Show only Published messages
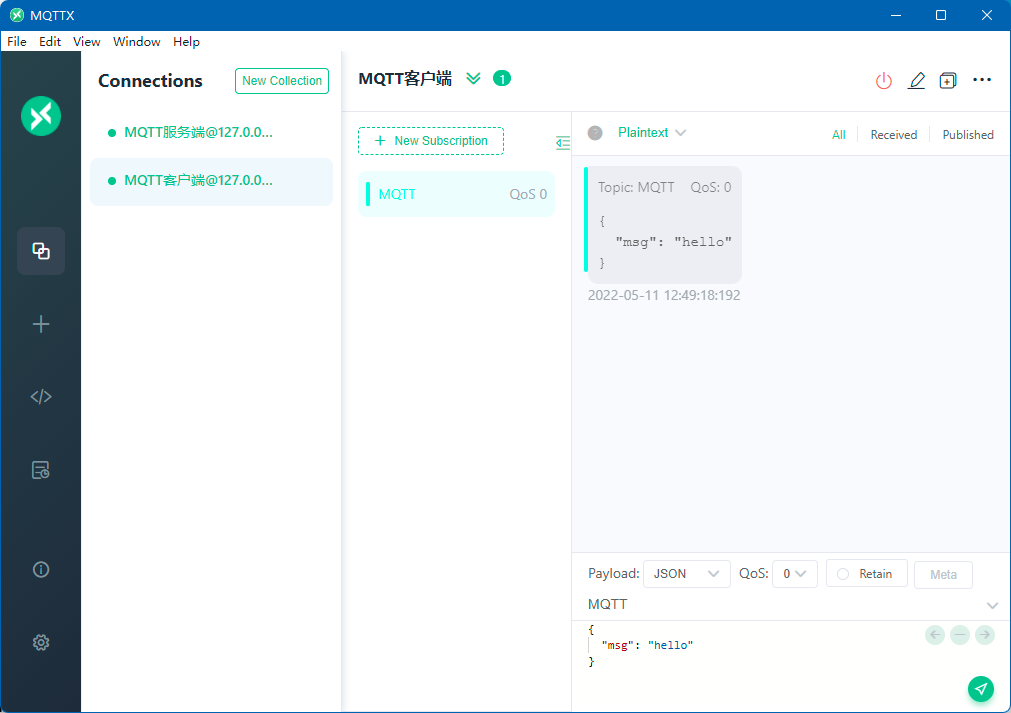Viewport: 1011px width, 713px height. (x=968, y=135)
